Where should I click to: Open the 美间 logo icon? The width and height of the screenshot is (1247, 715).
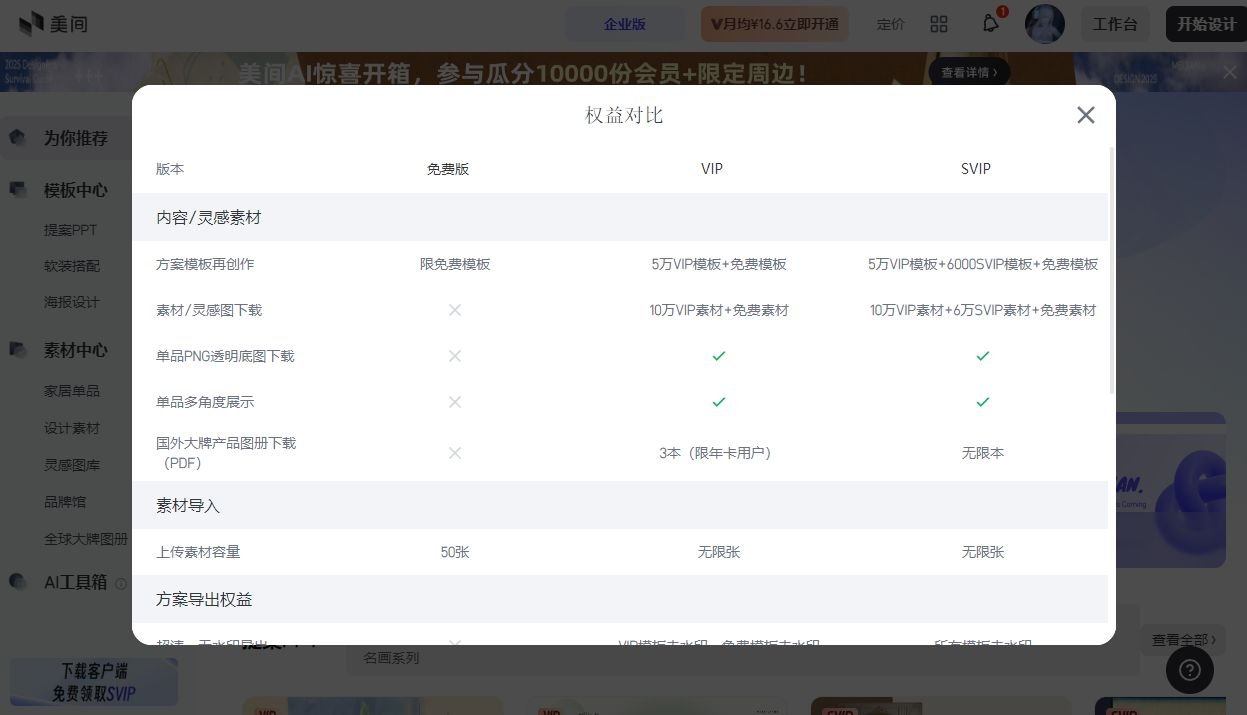click(x=28, y=24)
